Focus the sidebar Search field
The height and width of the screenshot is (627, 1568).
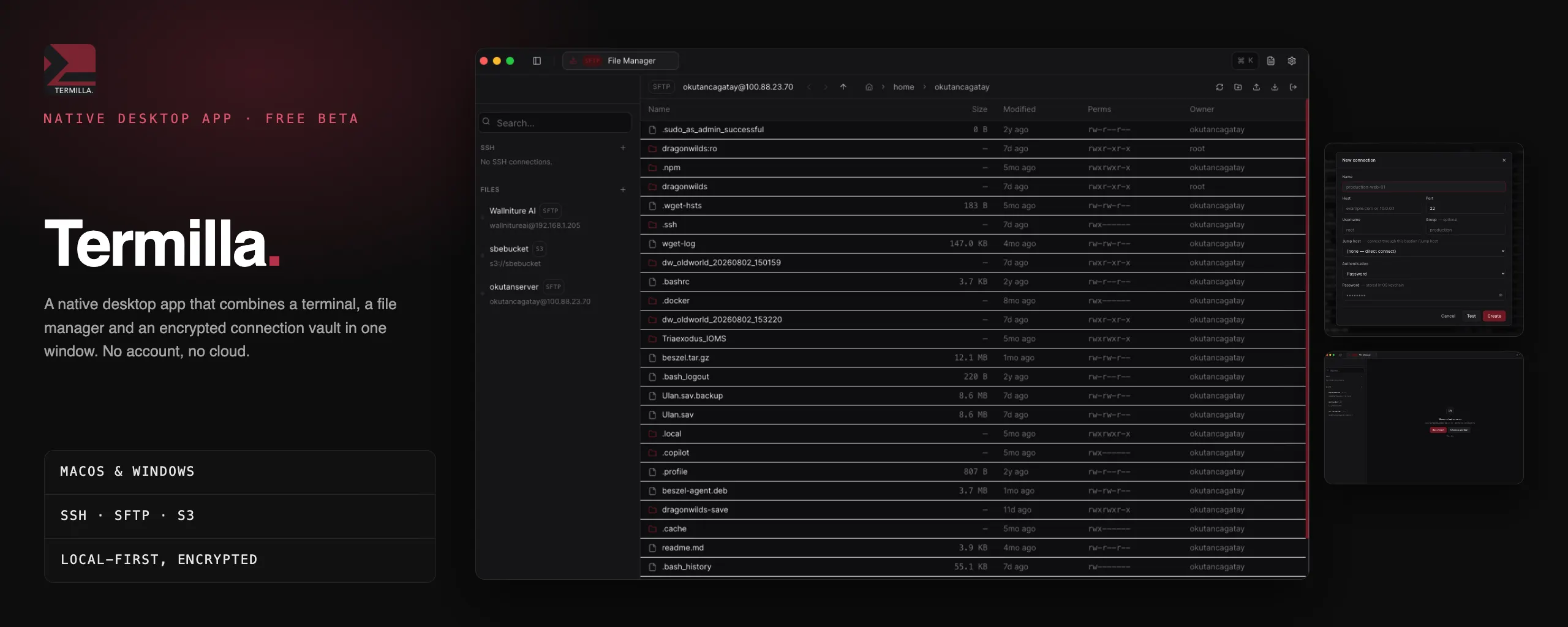pos(555,122)
